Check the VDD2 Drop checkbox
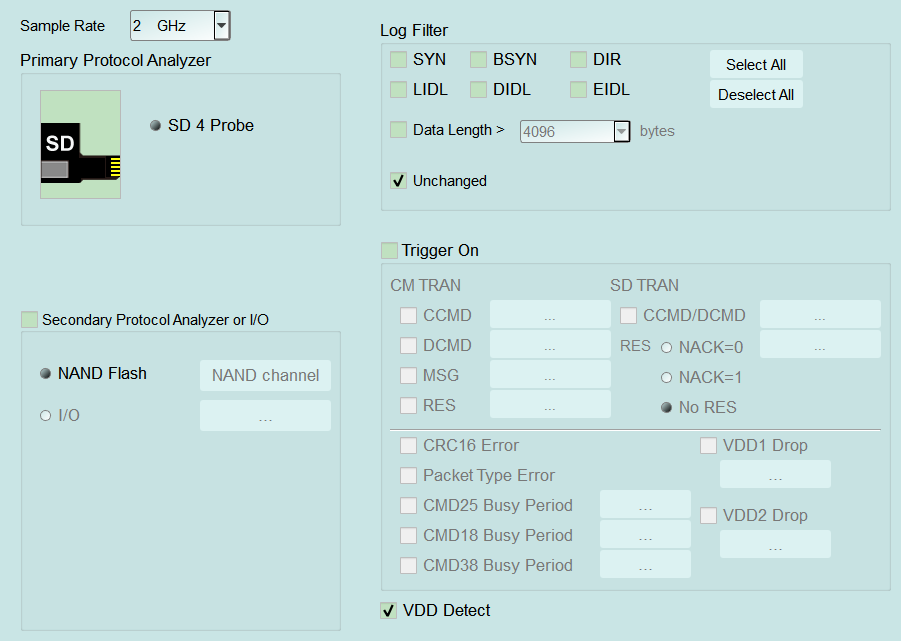The height and width of the screenshot is (641, 901). [x=708, y=515]
